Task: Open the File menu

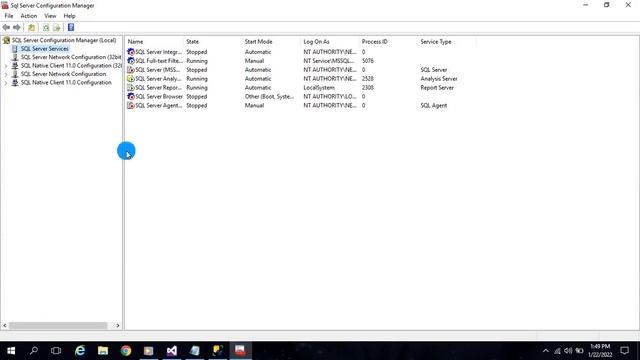Action: pos(9,16)
